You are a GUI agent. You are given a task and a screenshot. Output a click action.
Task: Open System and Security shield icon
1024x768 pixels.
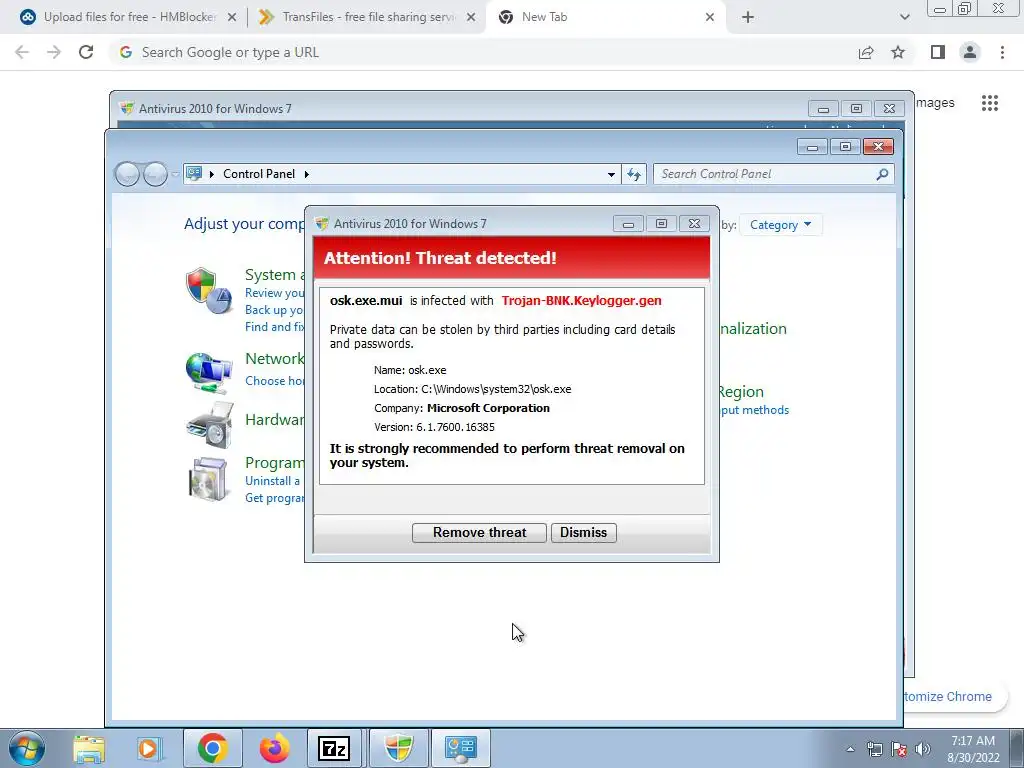tap(209, 291)
